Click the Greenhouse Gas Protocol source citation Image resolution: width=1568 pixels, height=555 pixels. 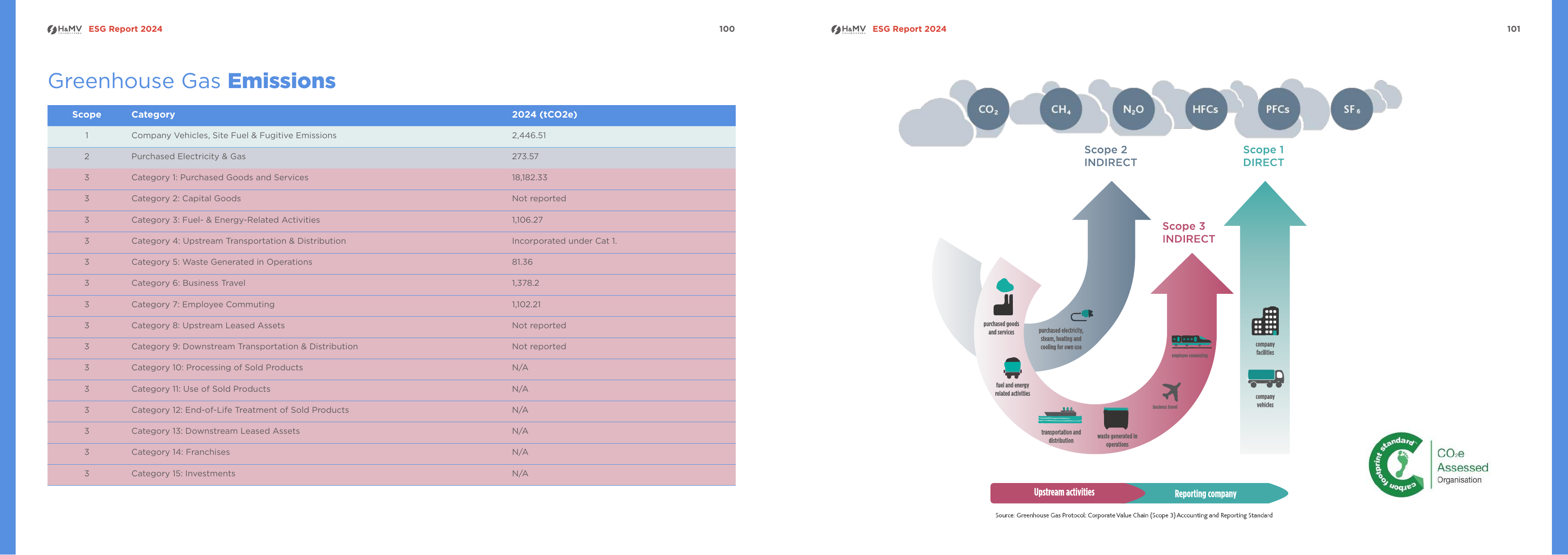[x=1134, y=515]
